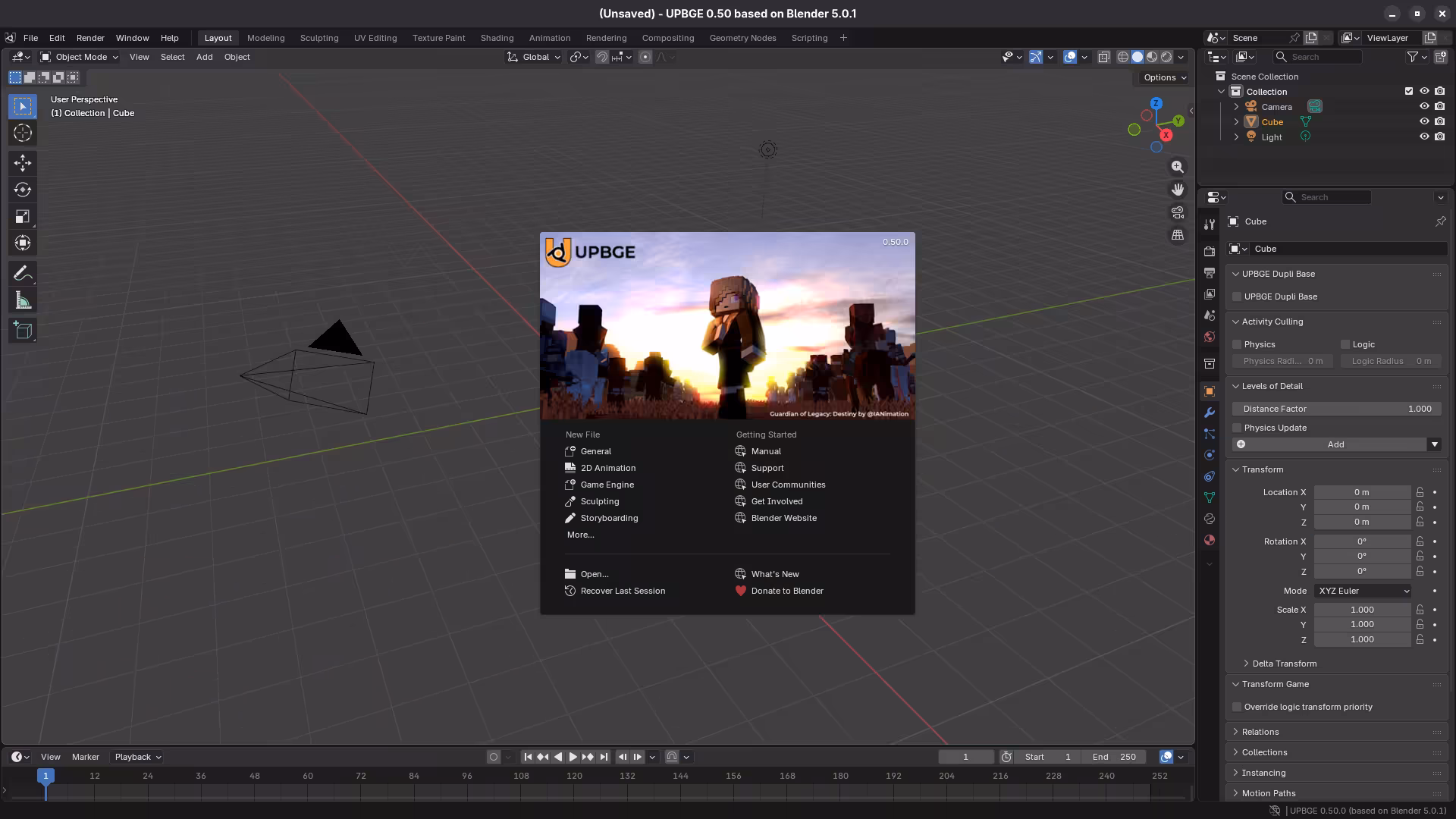Image resolution: width=1456 pixels, height=819 pixels.
Task: Open the Add Cube tool
Action: coord(22,330)
